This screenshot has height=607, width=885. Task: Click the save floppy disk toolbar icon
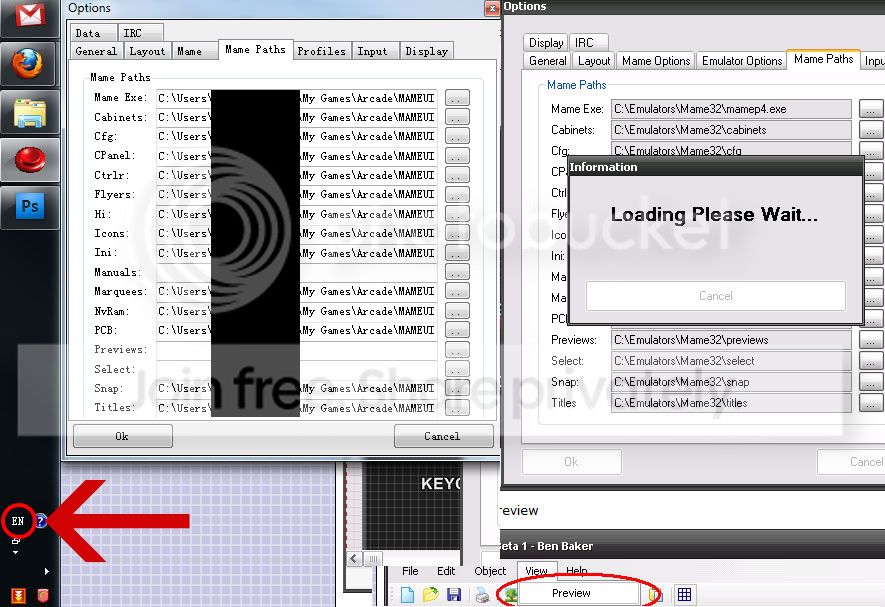click(x=454, y=595)
